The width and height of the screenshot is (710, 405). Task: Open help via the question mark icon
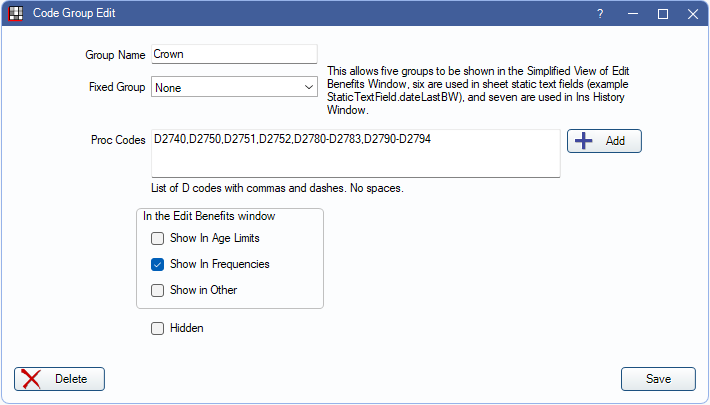(600, 15)
